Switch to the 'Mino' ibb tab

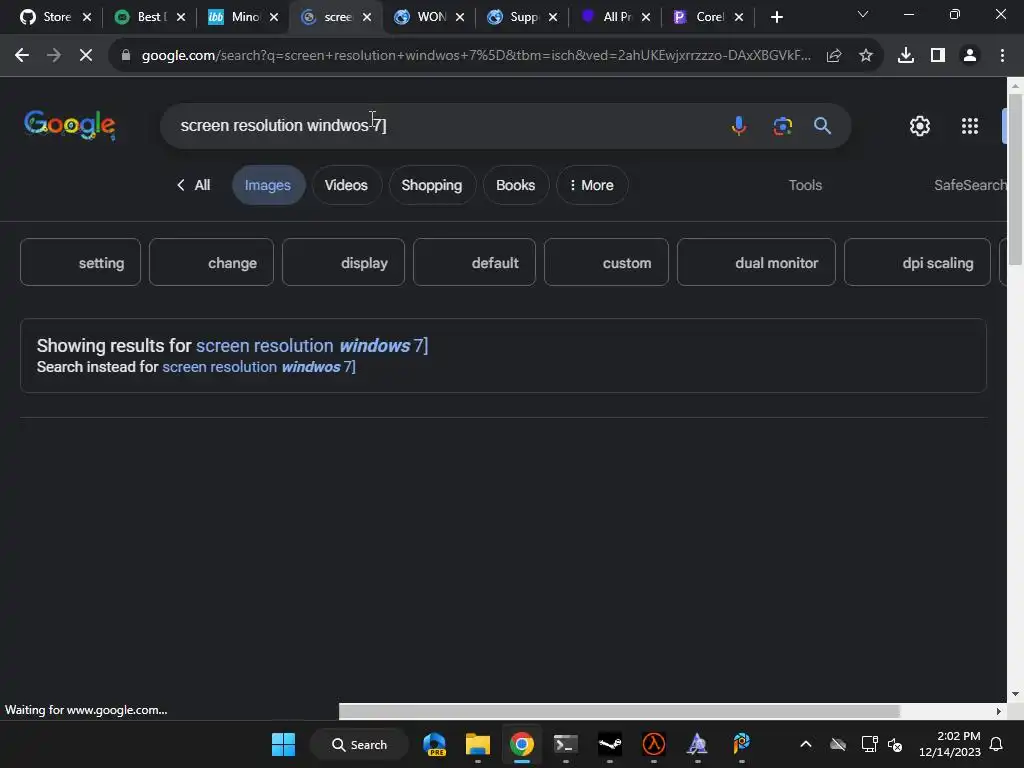point(243,17)
